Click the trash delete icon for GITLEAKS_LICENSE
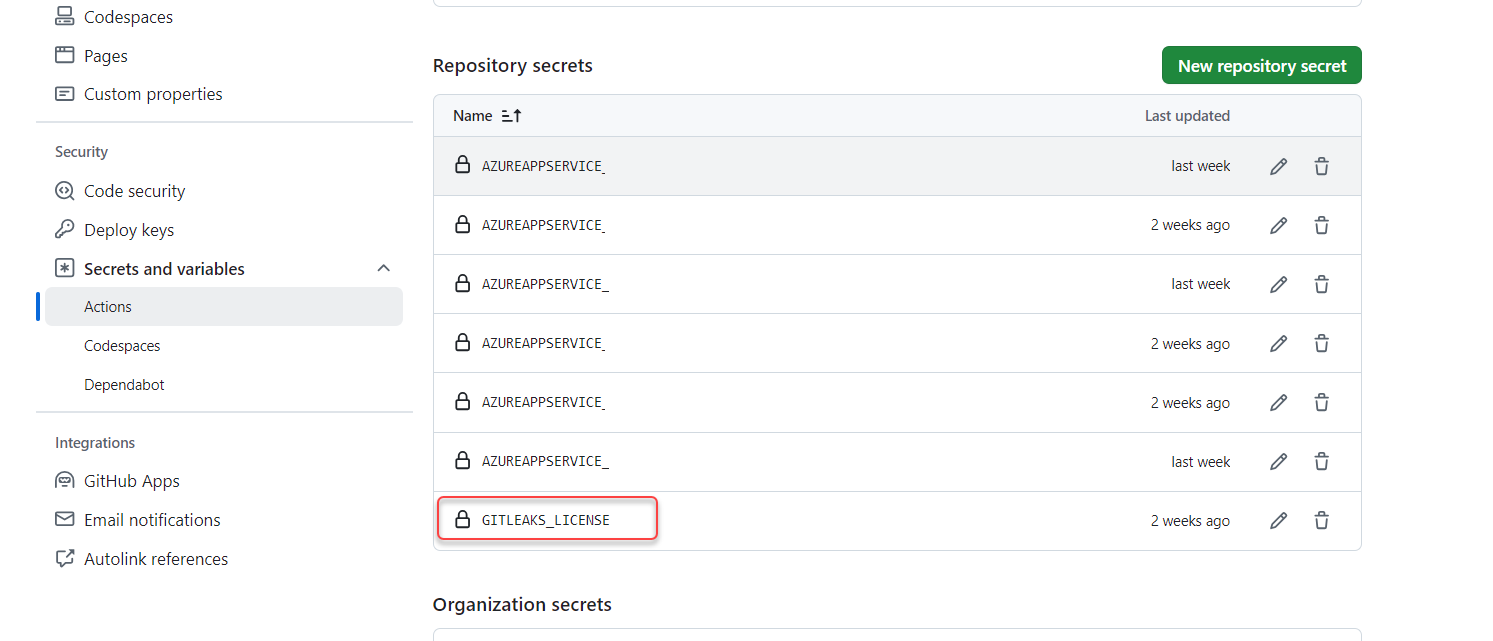Viewport: 1493px width, 641px height. point(1321,521)
